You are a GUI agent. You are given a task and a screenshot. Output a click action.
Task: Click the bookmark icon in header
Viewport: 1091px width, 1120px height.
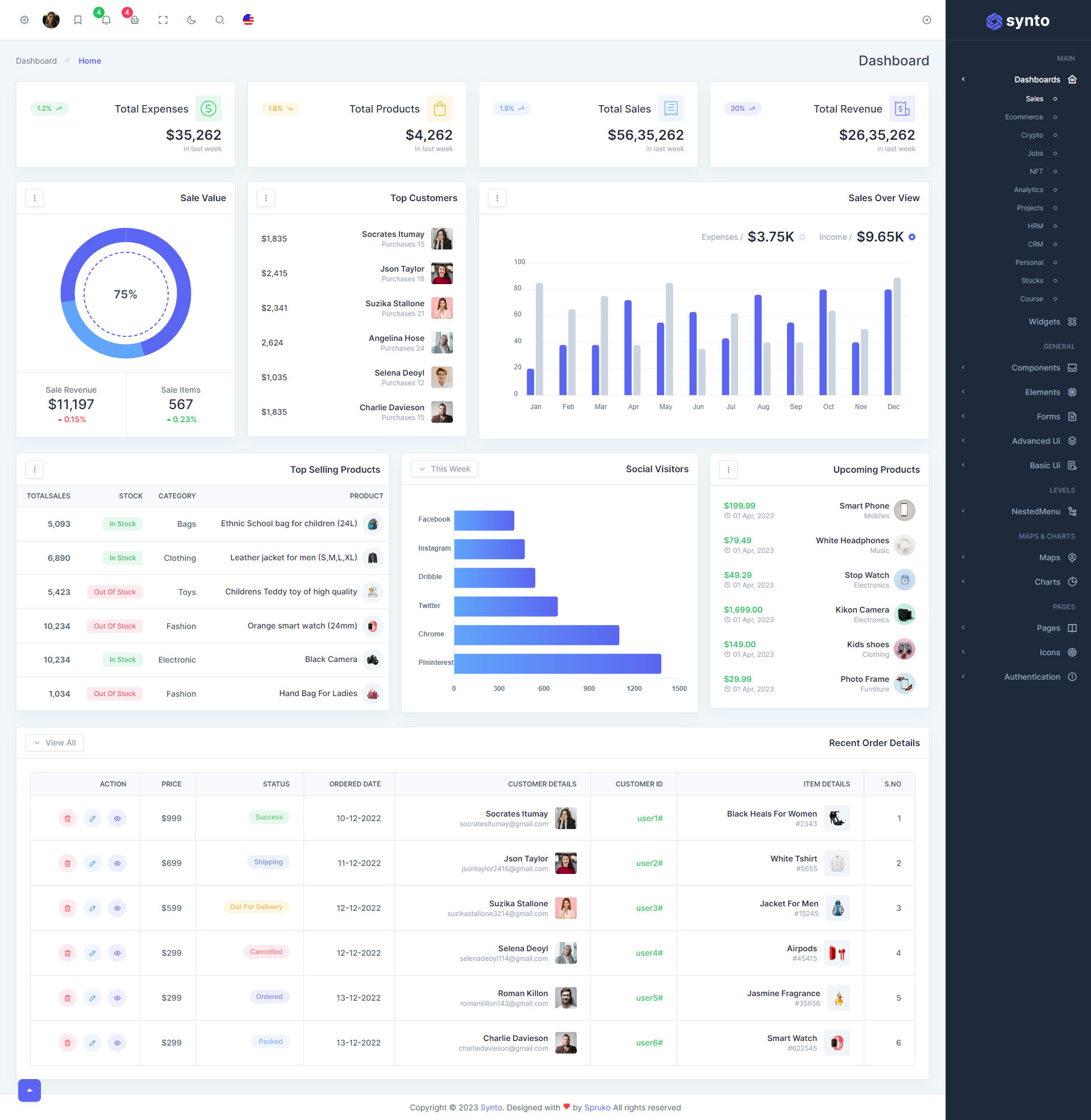pyautogui.click(x=78, y=19)
